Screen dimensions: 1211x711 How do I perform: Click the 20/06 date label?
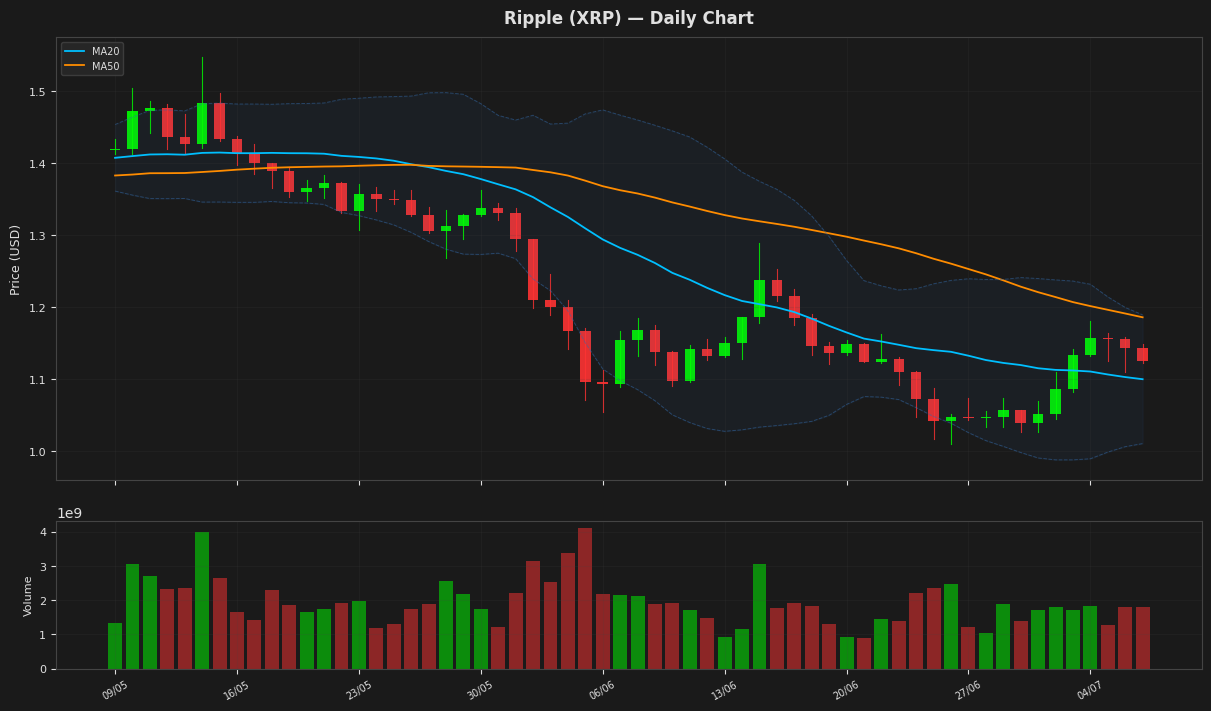click(x=846, y=690)
